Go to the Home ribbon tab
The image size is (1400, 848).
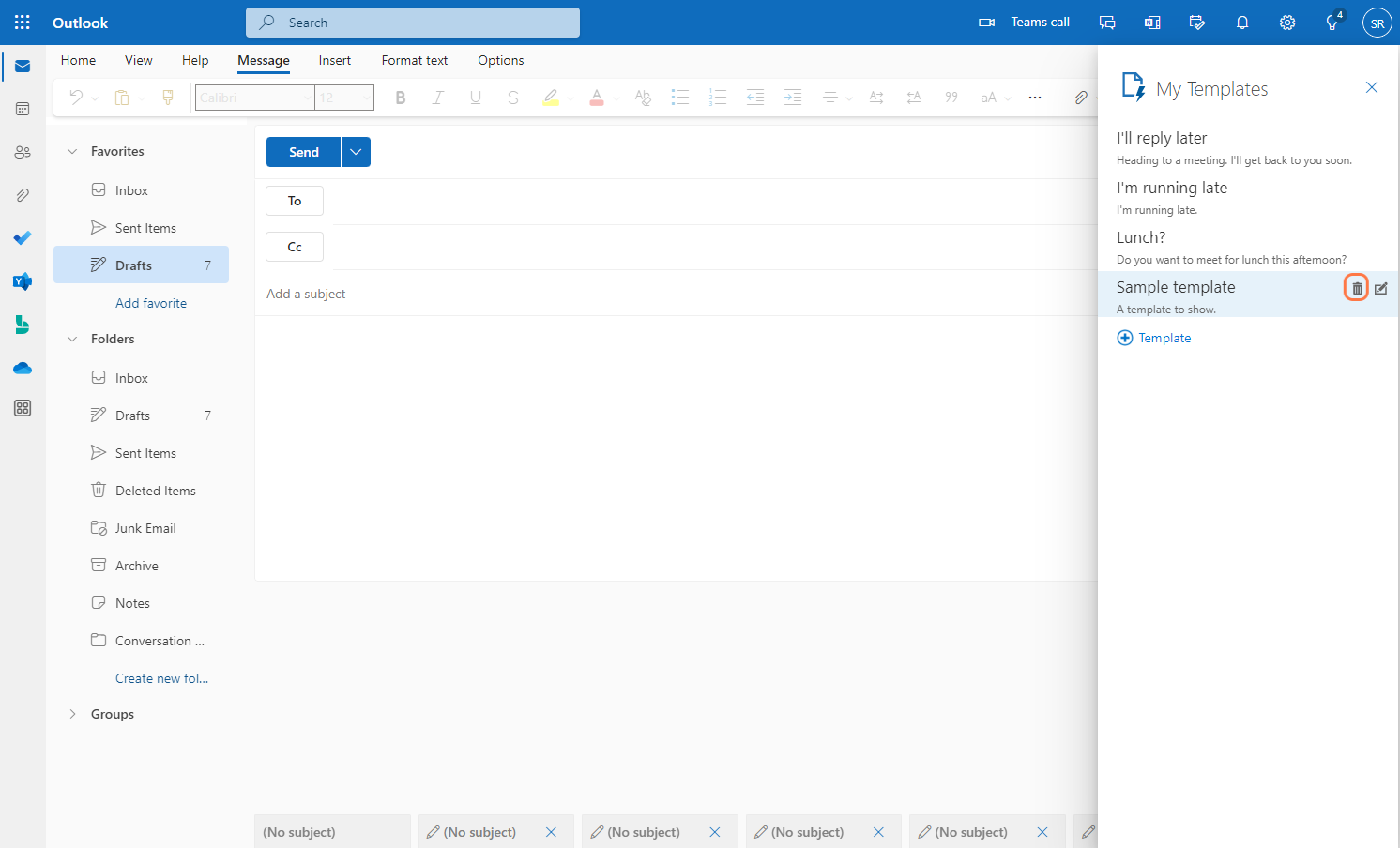tap(79, 60)
